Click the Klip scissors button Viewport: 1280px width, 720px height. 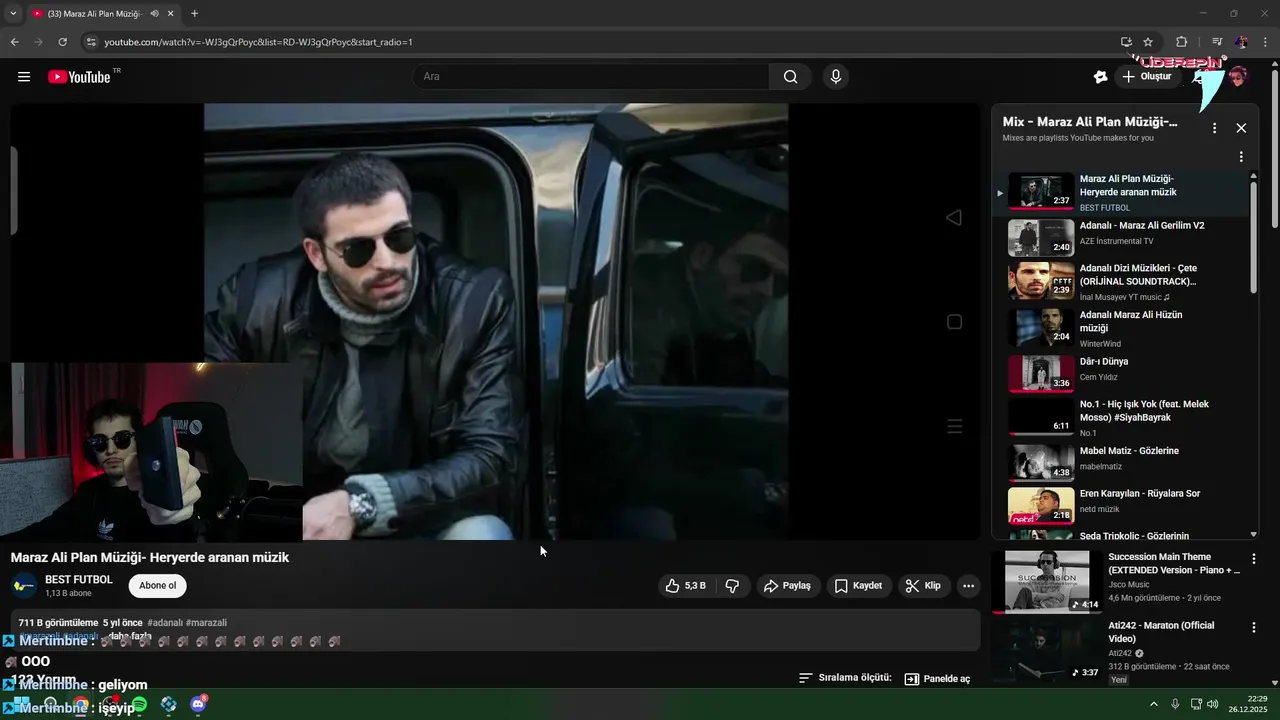click(923, 586)
